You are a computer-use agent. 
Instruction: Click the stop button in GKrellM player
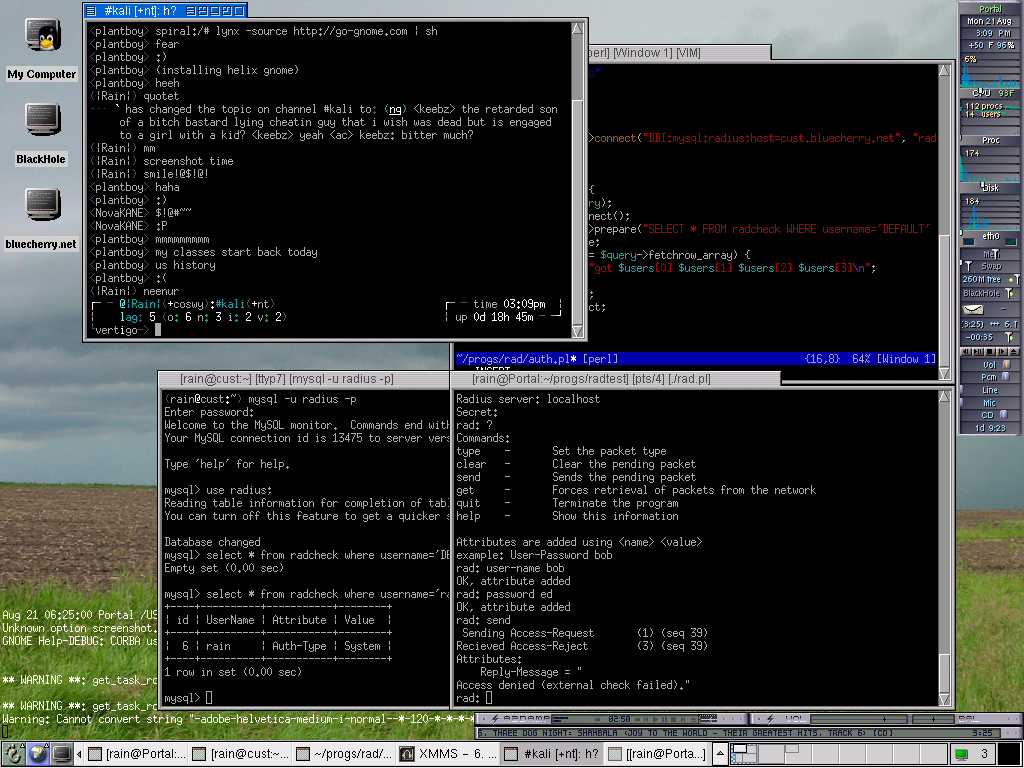click(x=989, y=351)
